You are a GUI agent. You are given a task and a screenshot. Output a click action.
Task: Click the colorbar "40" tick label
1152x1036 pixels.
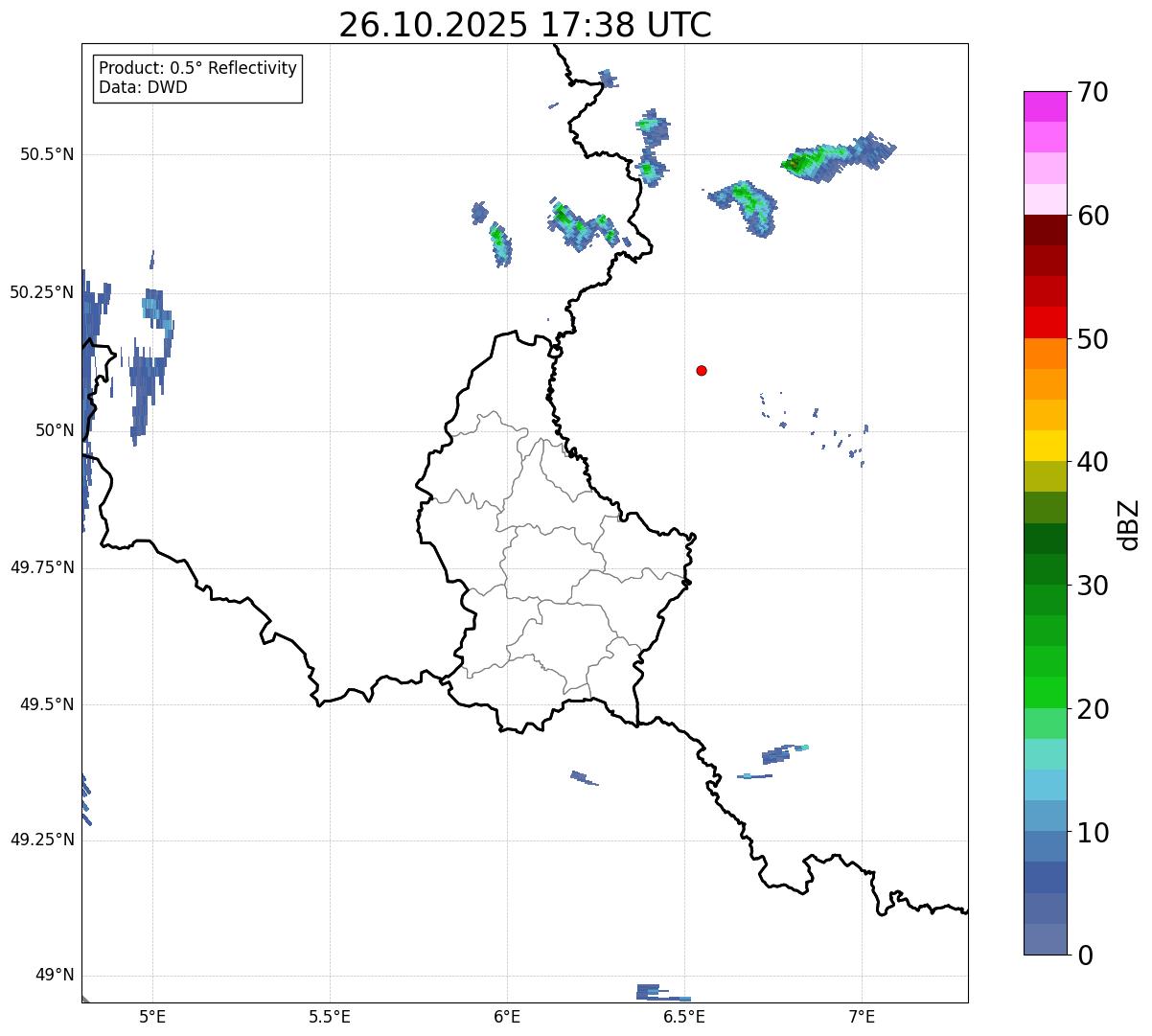coord(1093,462)
